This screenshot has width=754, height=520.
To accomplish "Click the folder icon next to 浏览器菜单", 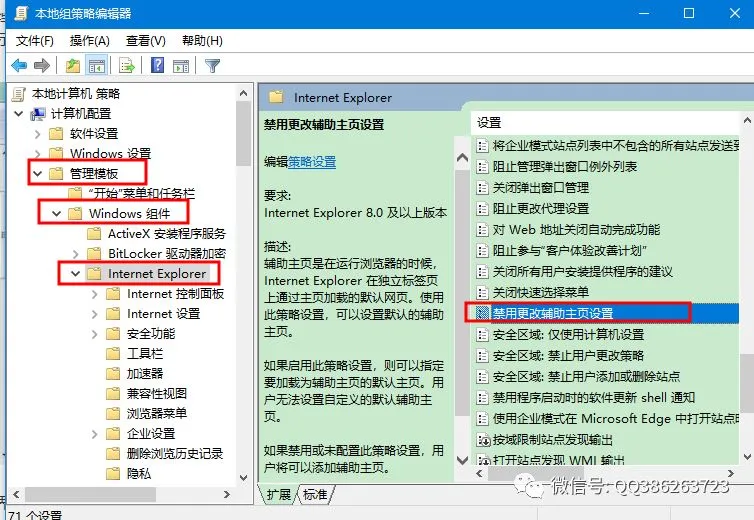I will coord(113,414).
